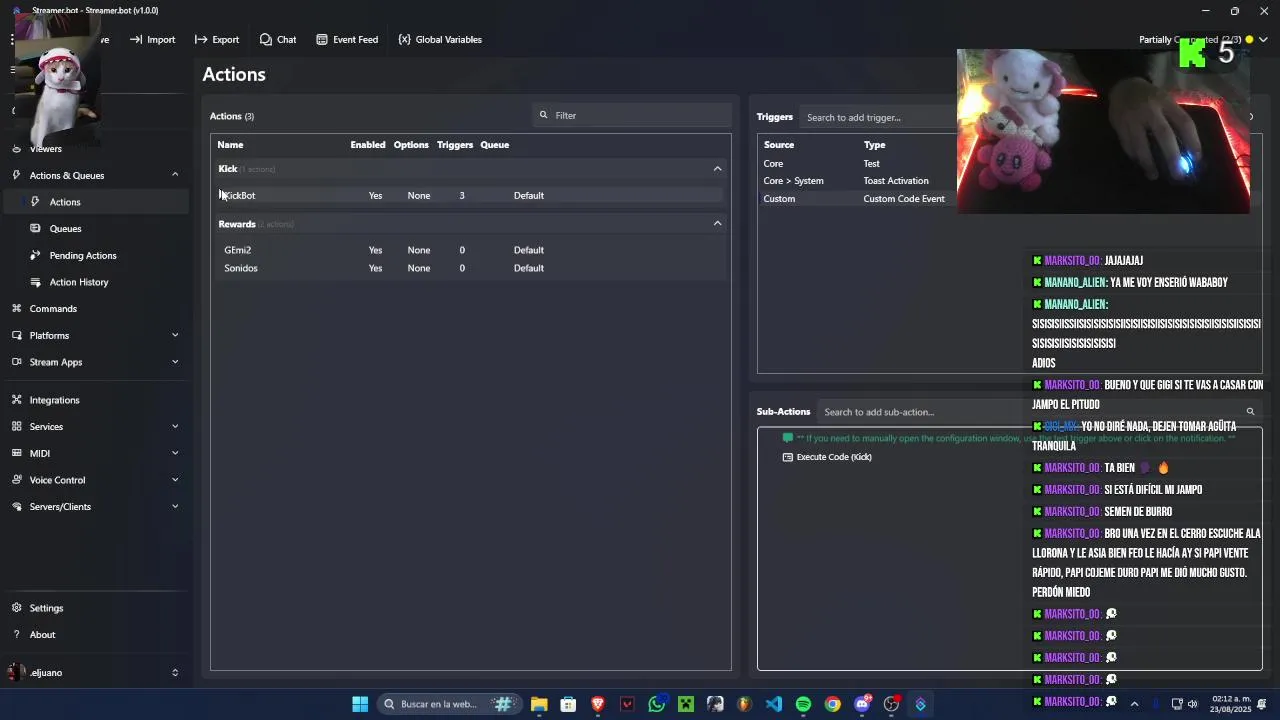Open the Export toolbar item
The height and width of the screenshot is (720, 1280).
click(217, 40)
